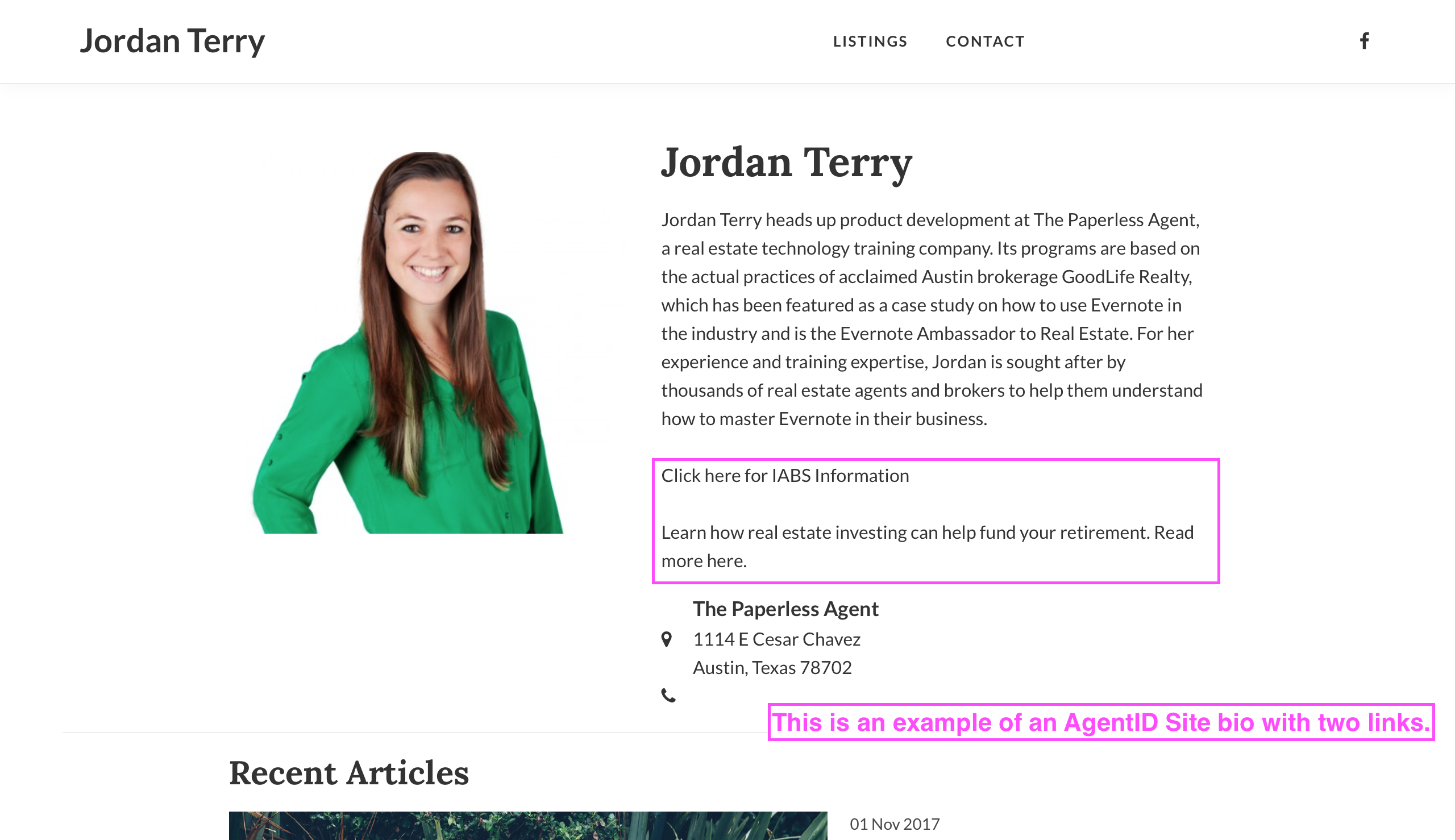The height and width of the screenshot is (840, 1455).
Task: Click 'GoodLife Realty' in the bio text
Action: [x=1125, y=277]
